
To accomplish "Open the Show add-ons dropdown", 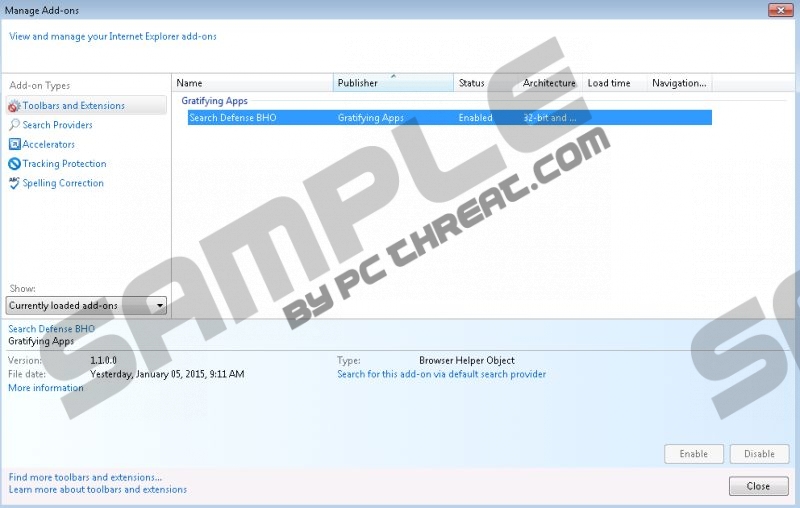I will (x=86, y=306).
